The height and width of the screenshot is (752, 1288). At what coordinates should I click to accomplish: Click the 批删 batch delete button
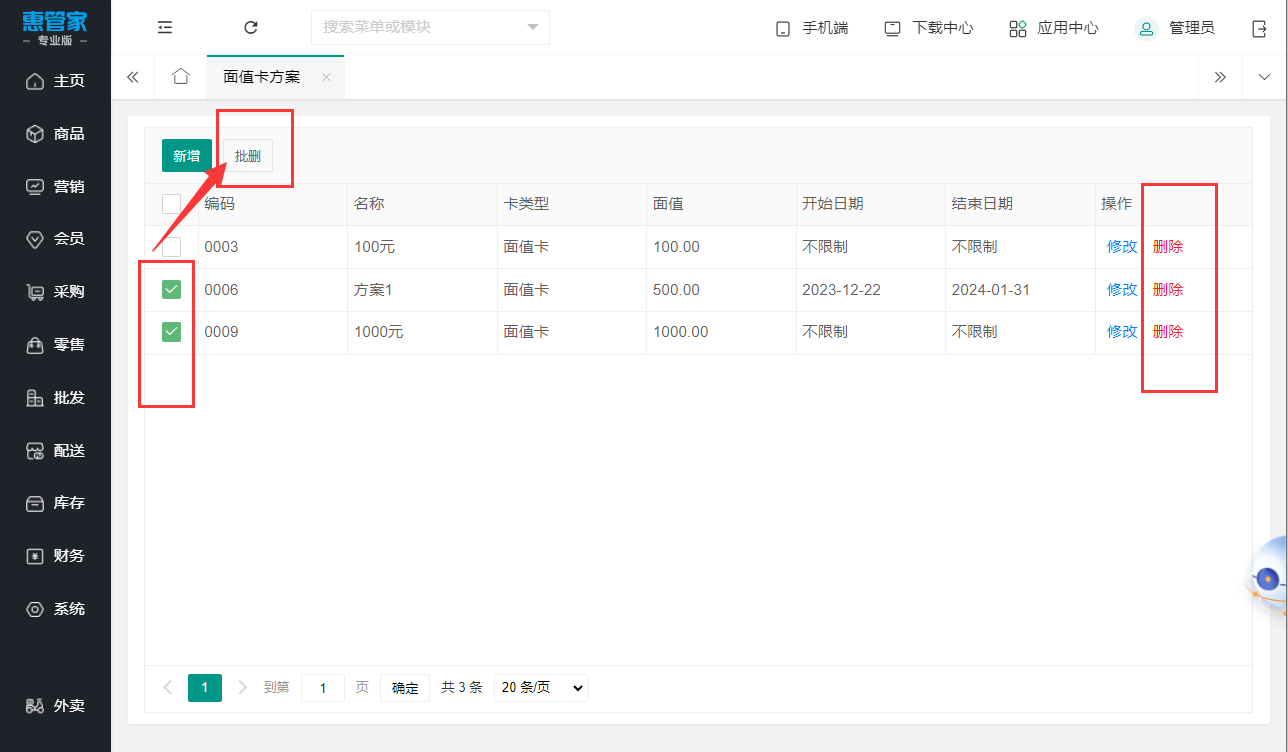point(247,156)
